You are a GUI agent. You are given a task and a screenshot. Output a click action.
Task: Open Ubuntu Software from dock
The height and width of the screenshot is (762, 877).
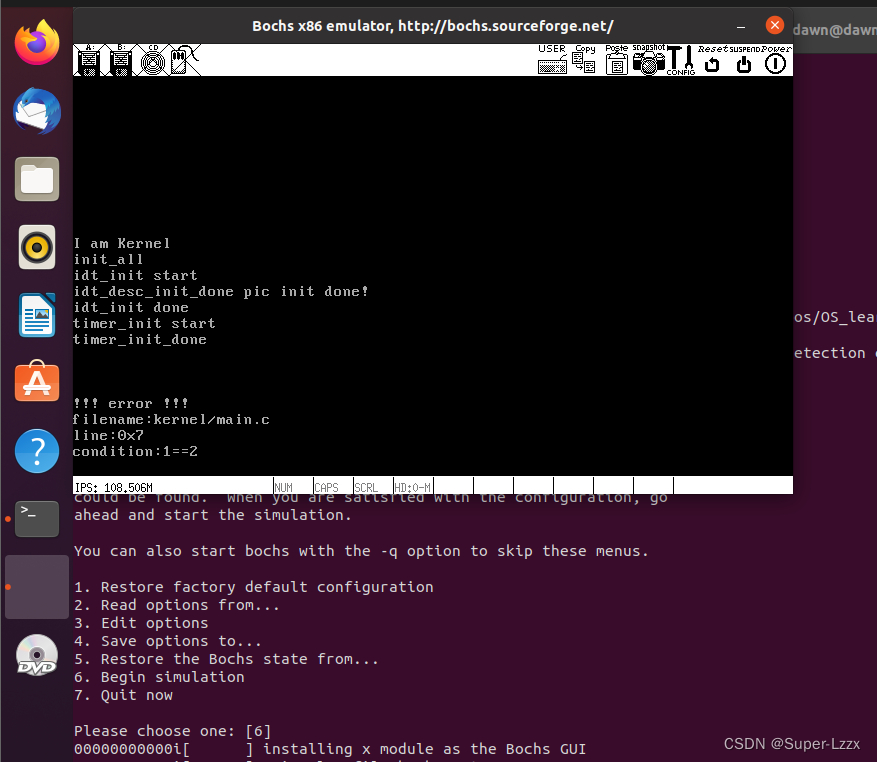pyautogui.click(x=37, y=383)
